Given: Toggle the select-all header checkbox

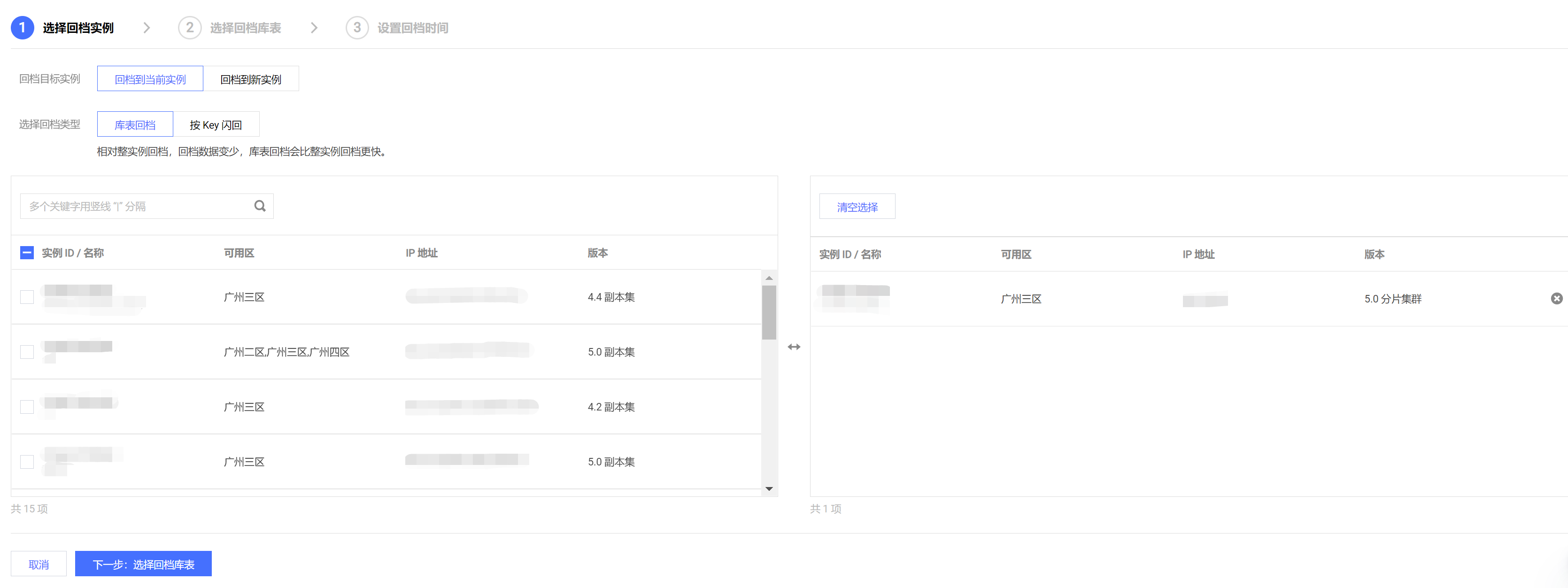Looking at the screenshot, I should tap(27, 253).
